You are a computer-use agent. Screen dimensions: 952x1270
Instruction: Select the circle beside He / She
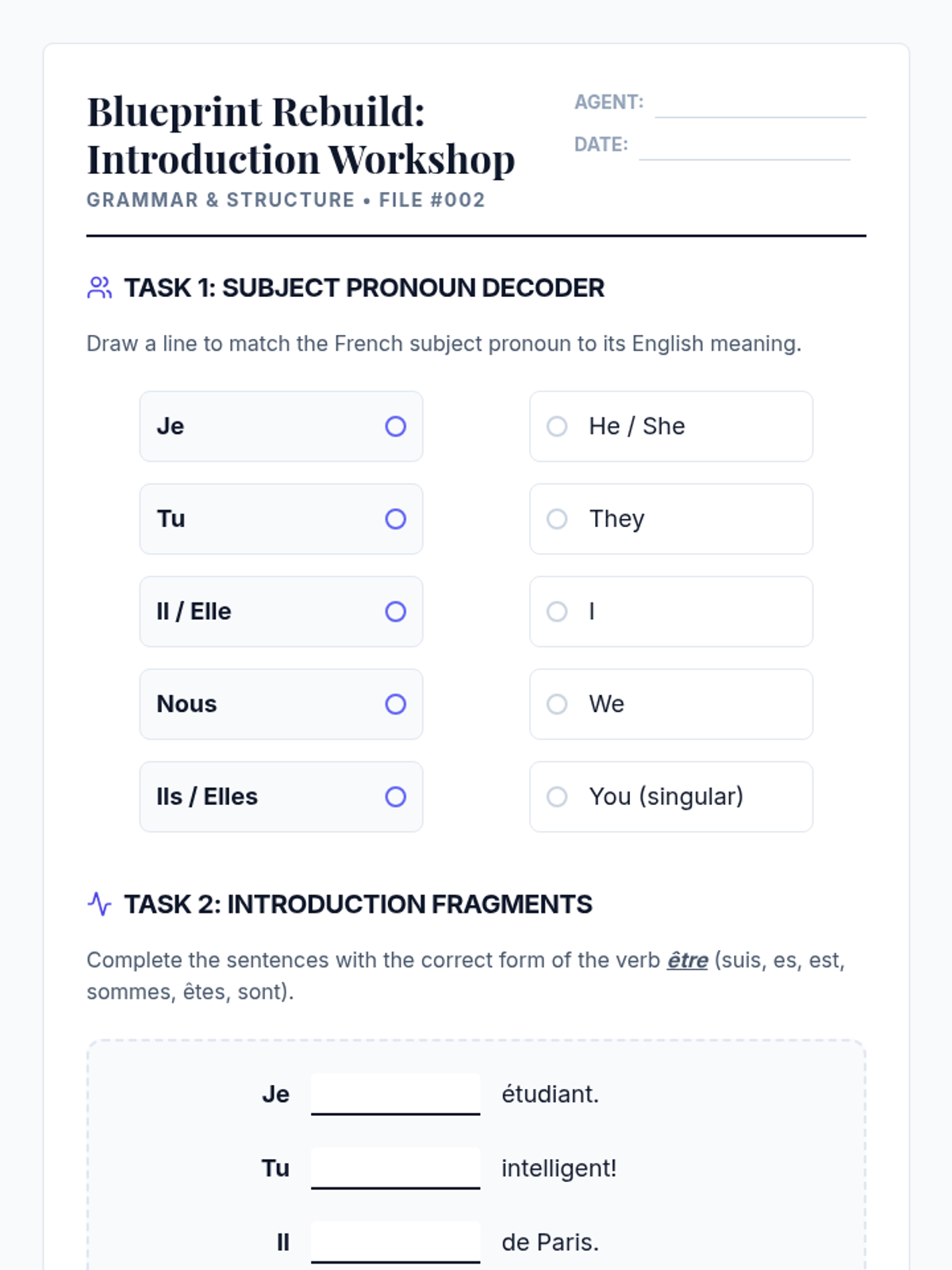(557, 426)
